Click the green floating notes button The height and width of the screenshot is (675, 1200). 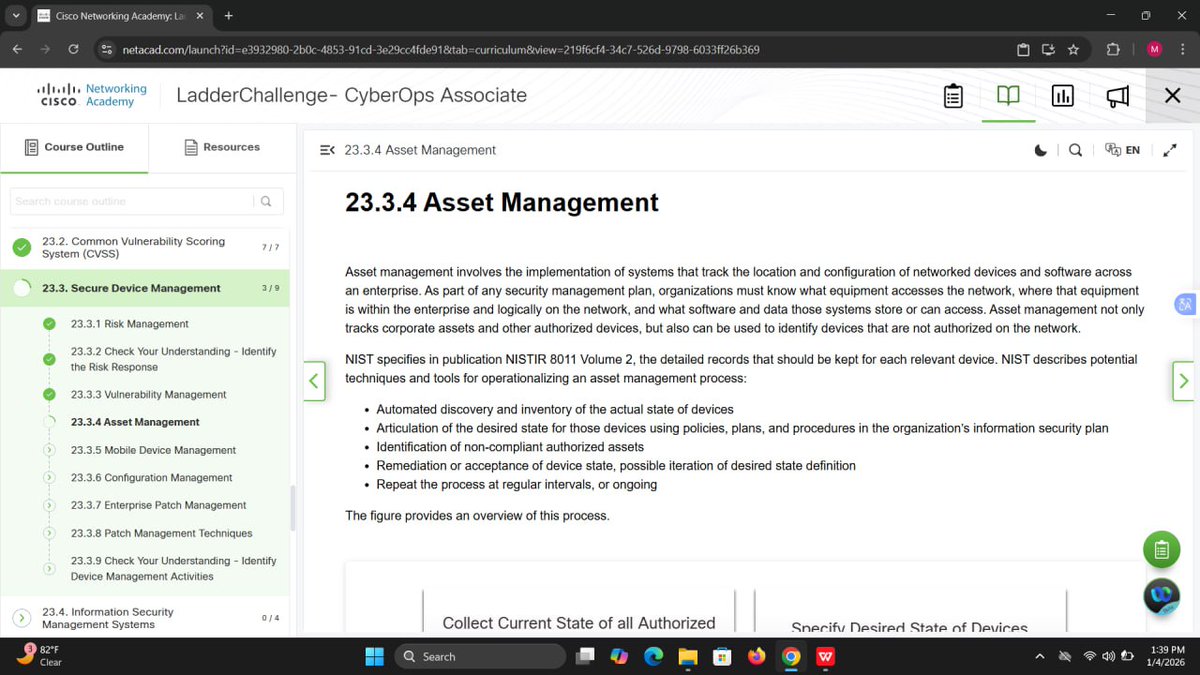point(1161,550)
